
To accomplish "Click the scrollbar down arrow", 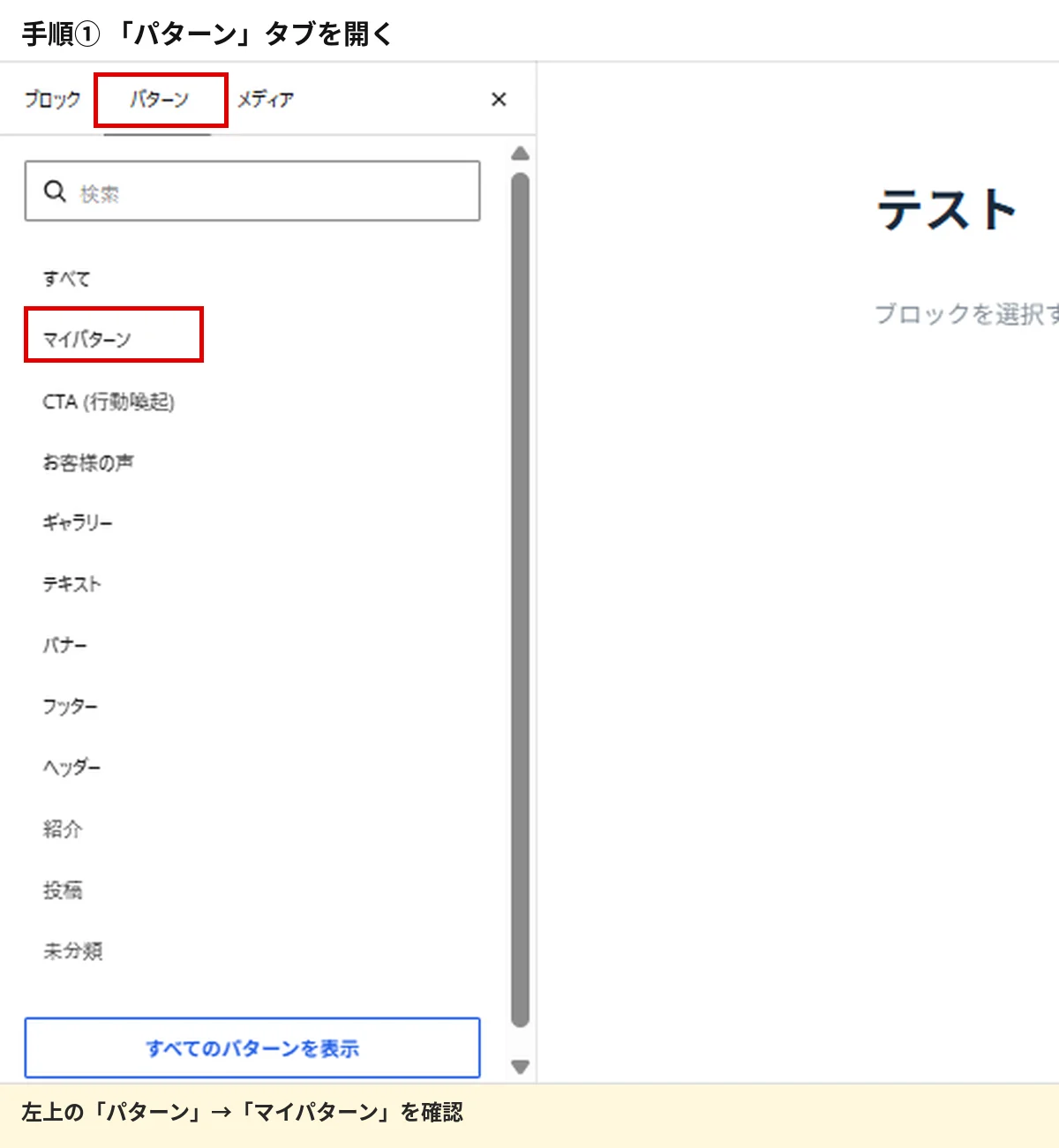I will (521, 1067).
